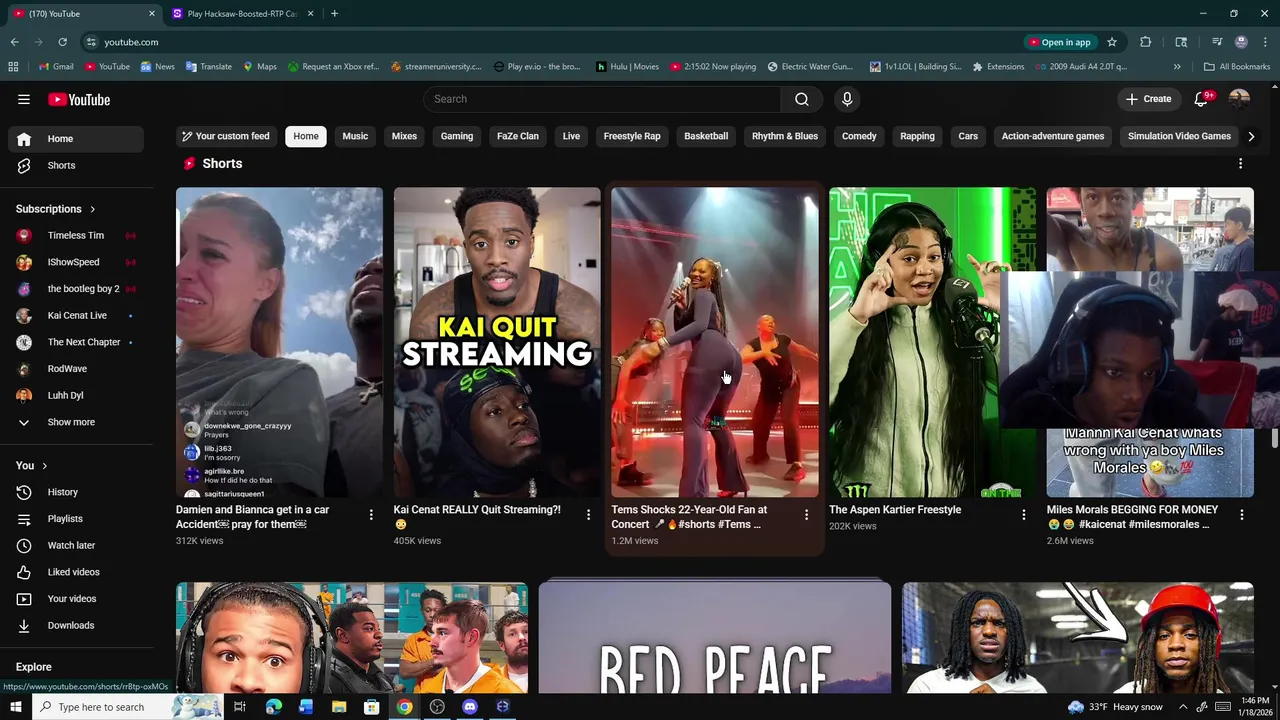The height and width of the screenshot is (720, 1280).
Task: Select the Music chip
Action: 355,136
